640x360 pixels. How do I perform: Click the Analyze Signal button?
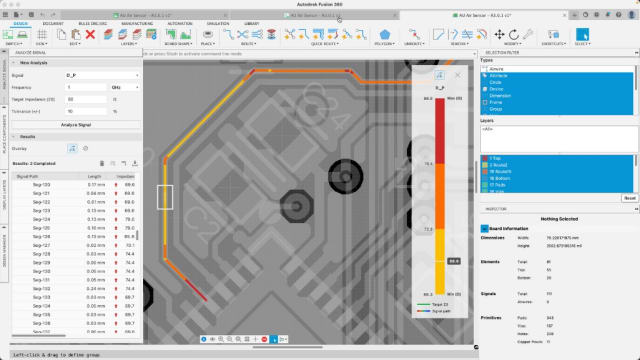[76, 125]
